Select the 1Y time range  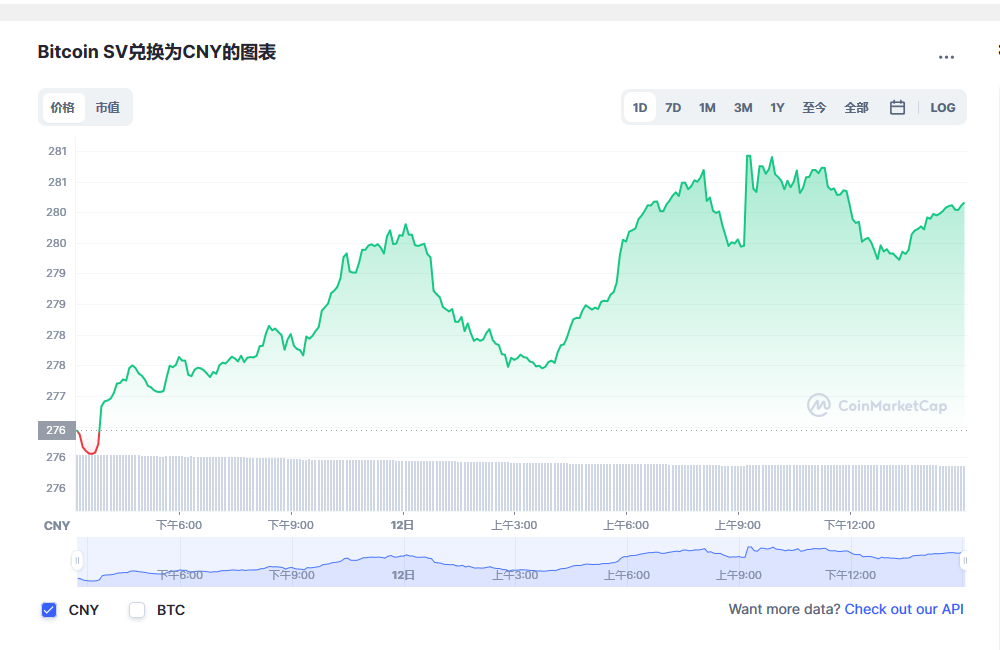777,107
